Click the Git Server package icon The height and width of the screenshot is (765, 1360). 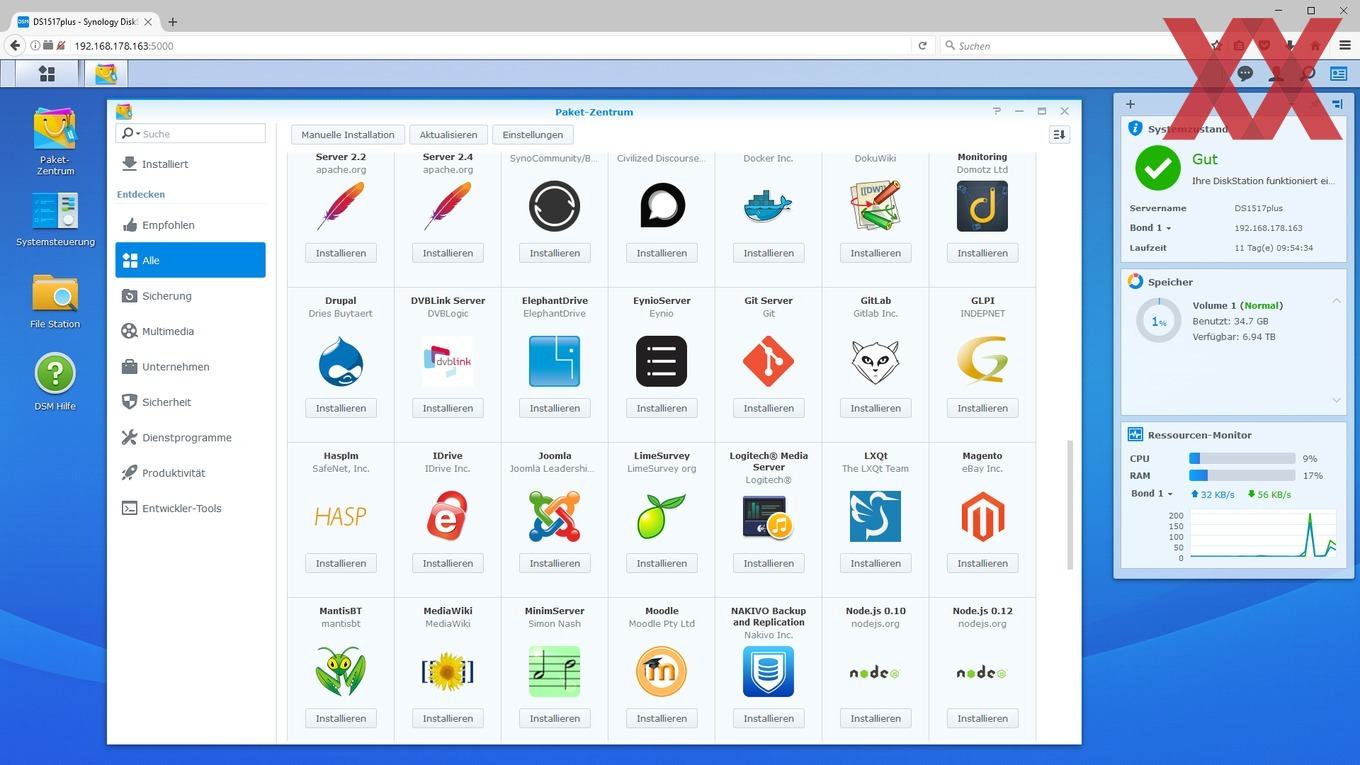tap(768, 361)
